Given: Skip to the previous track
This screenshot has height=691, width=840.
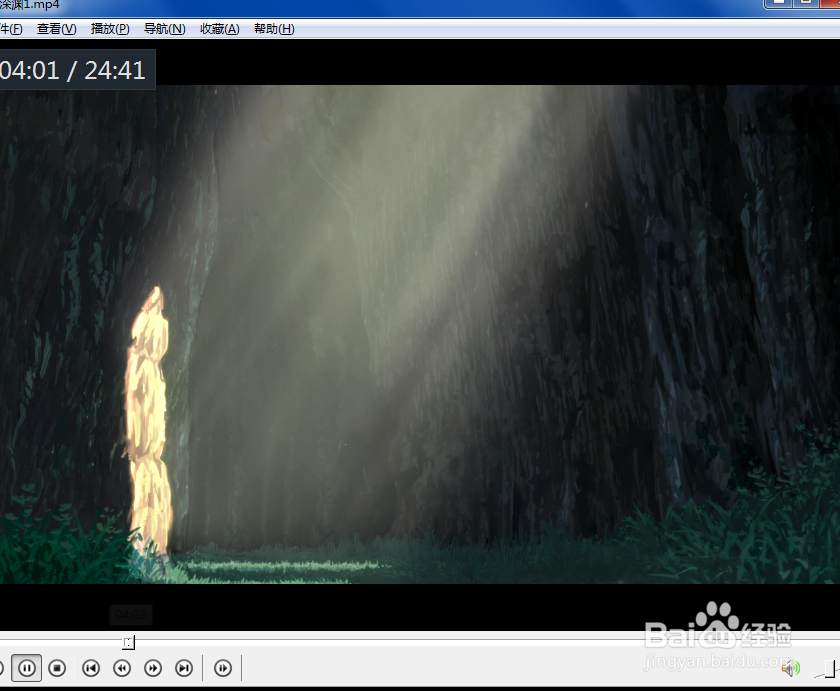Looking at the screenshot, I should [x=91, y=668].
